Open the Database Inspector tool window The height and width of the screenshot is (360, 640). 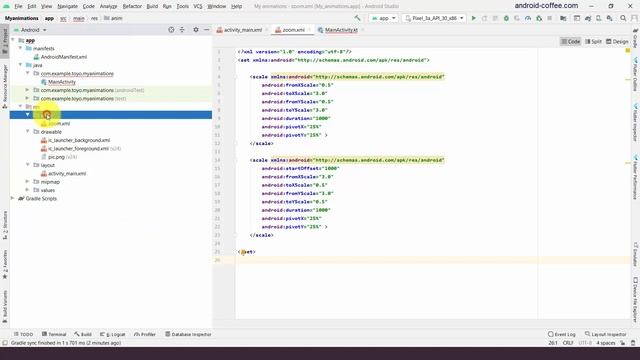(188, 334)
